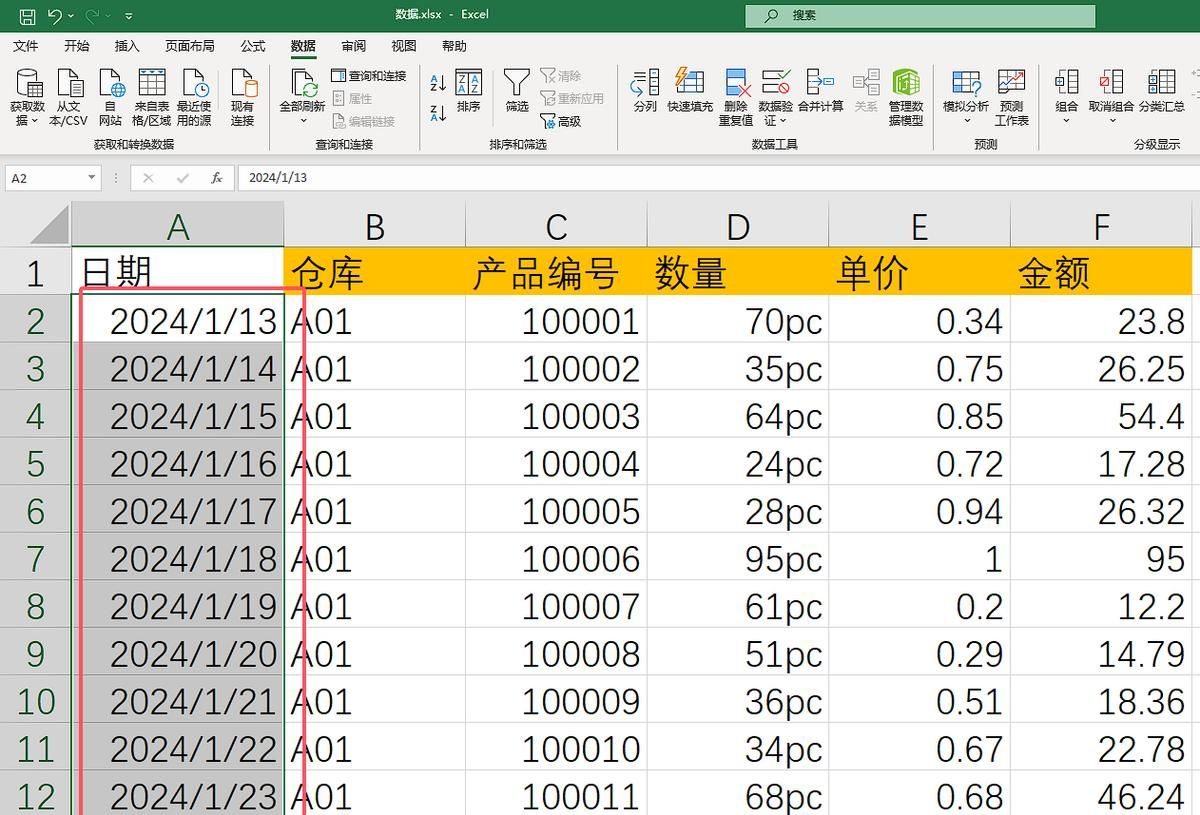This screenshot has height=815, width=1200.
Task: Select column B header
Action: click(374, 227)
